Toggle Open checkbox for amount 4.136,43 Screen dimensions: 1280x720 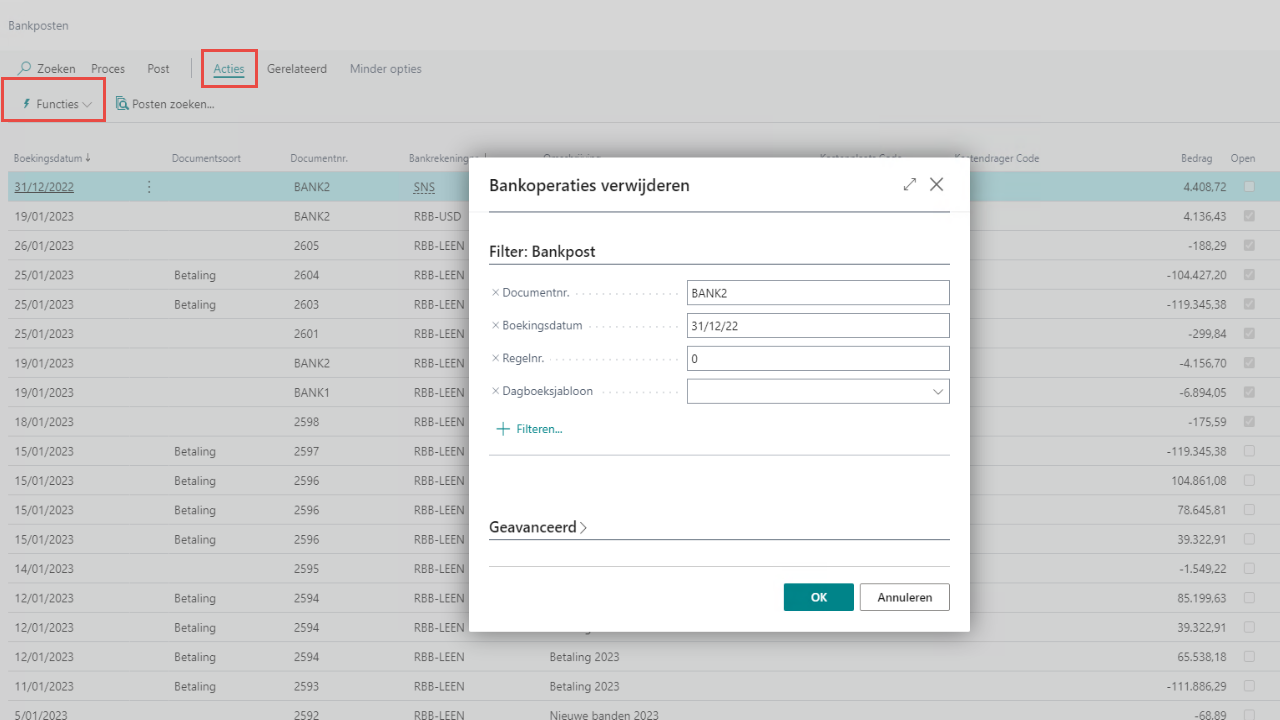[1249, 216]
